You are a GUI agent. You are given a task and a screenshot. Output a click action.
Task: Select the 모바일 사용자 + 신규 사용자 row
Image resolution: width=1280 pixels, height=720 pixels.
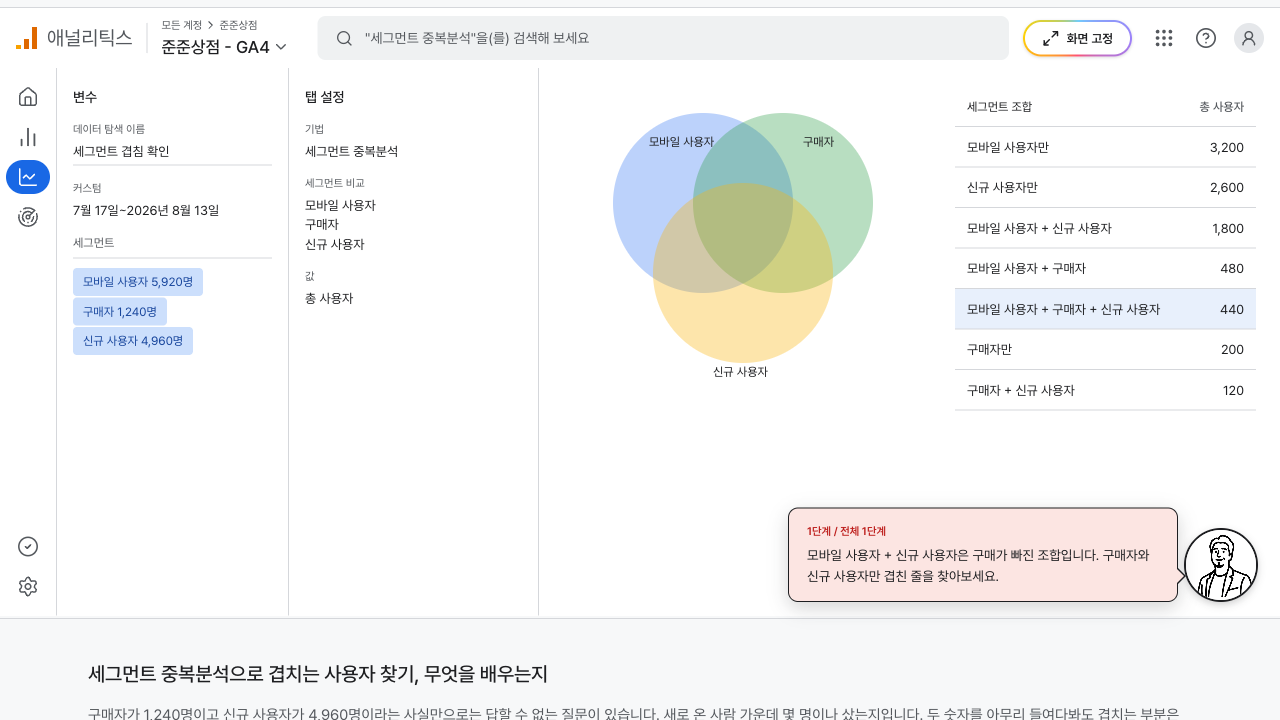point(1105,228)
